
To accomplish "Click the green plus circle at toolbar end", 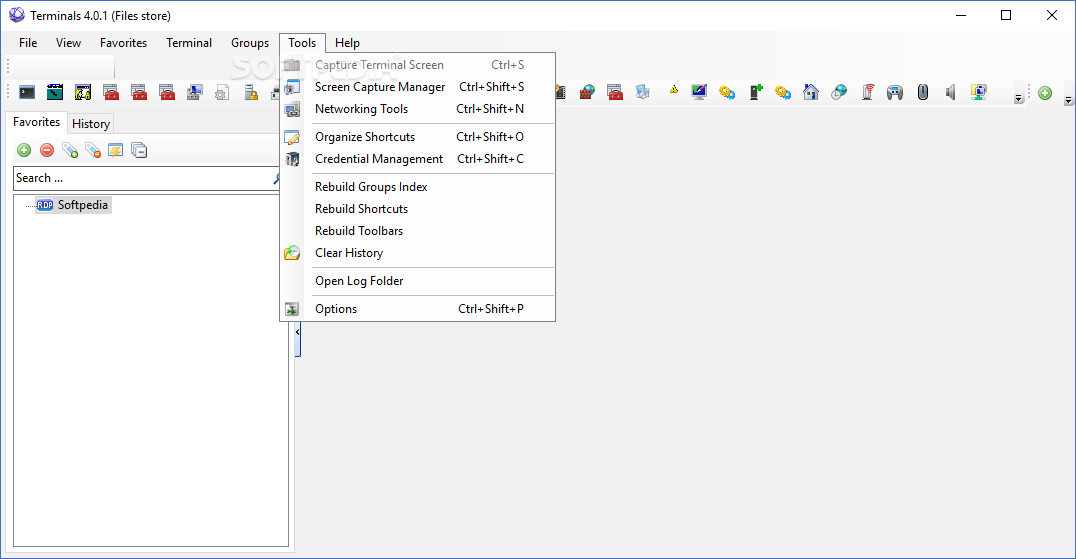I will pos(1045,93).
